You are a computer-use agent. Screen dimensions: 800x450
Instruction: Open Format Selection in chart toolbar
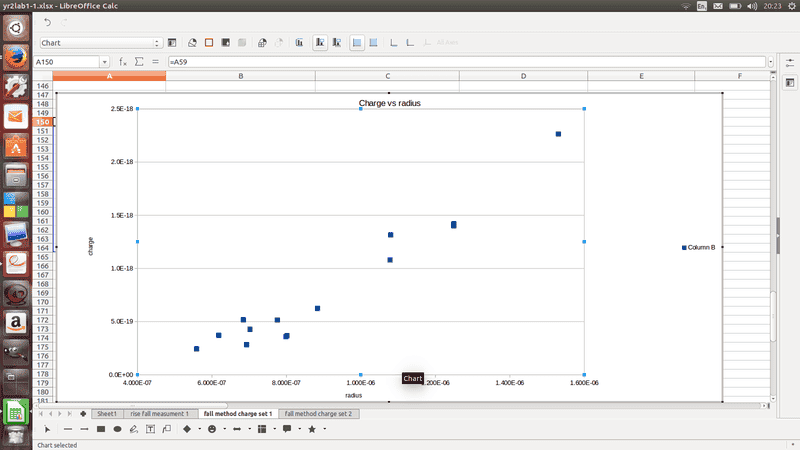pos(173,43)
